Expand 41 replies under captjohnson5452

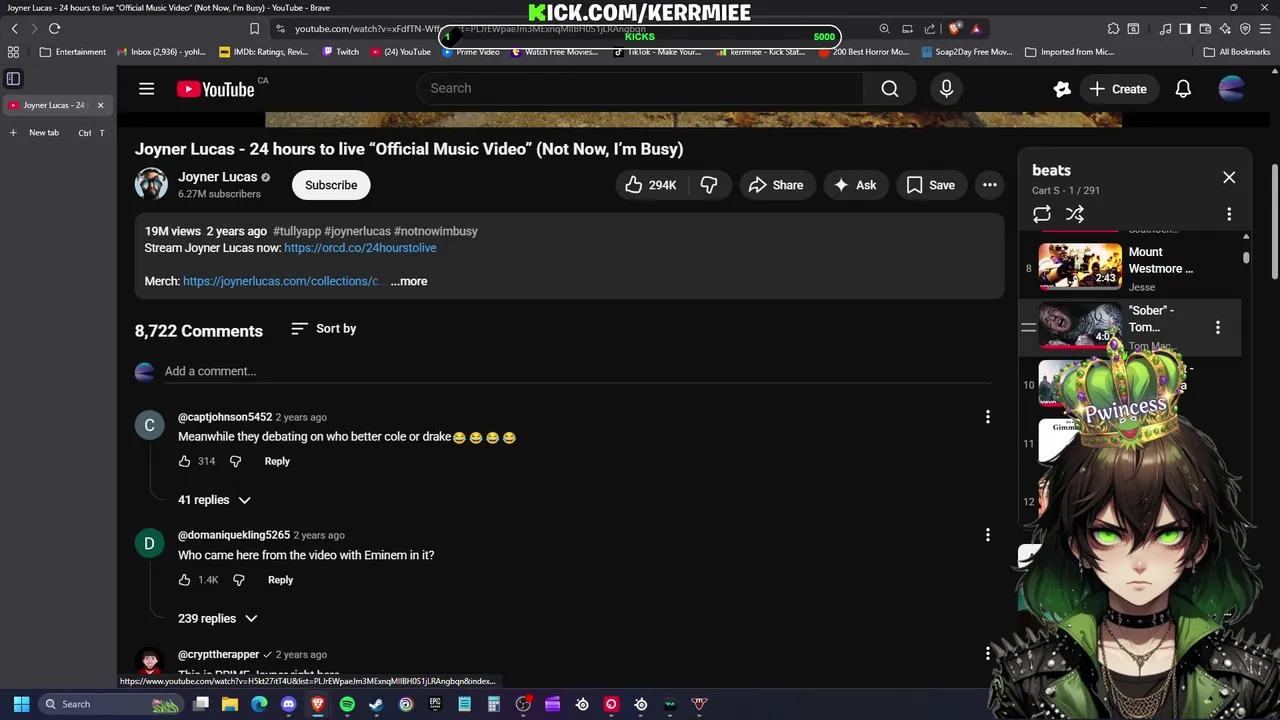click(214, 500)
